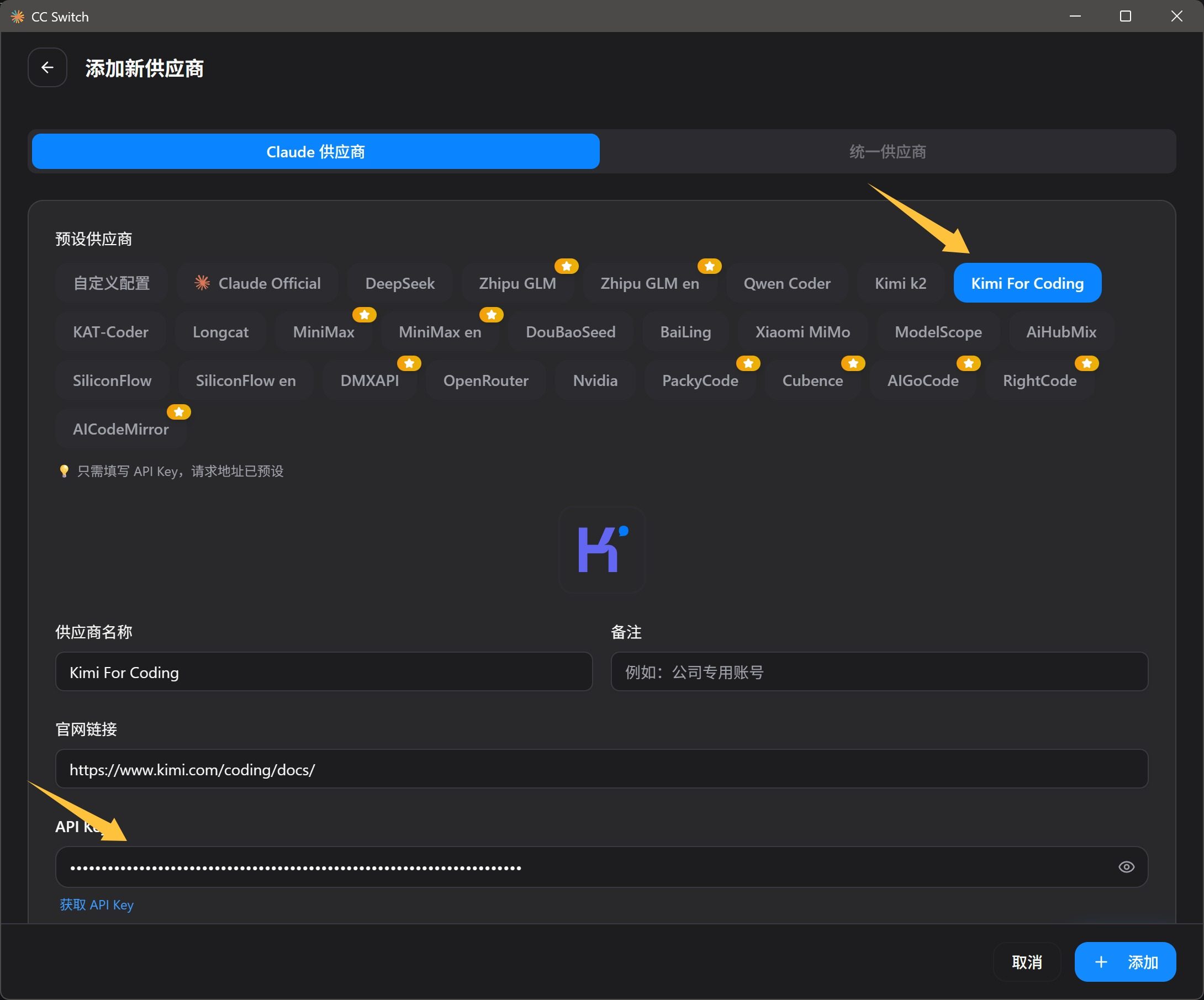Select the OpenRouter preset provider

[485, 380]
